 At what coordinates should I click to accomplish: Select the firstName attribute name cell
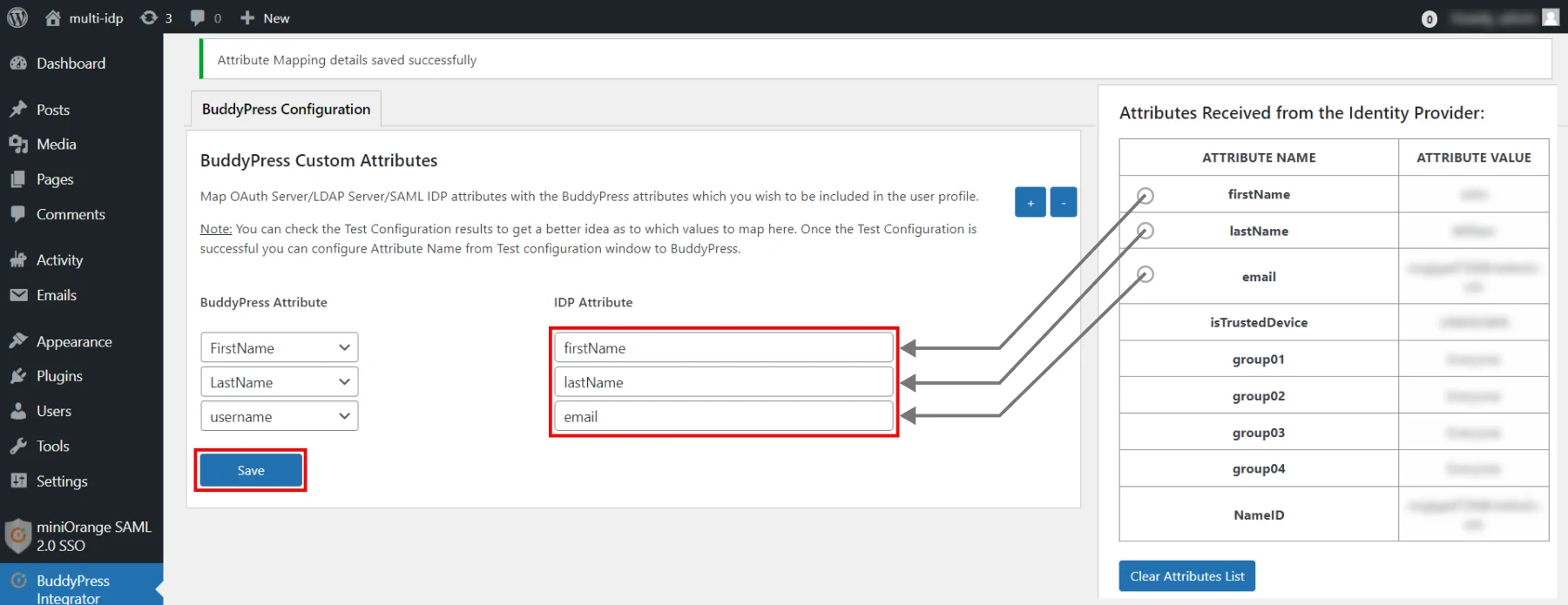pyautogui.click(x=1259, y=194)
